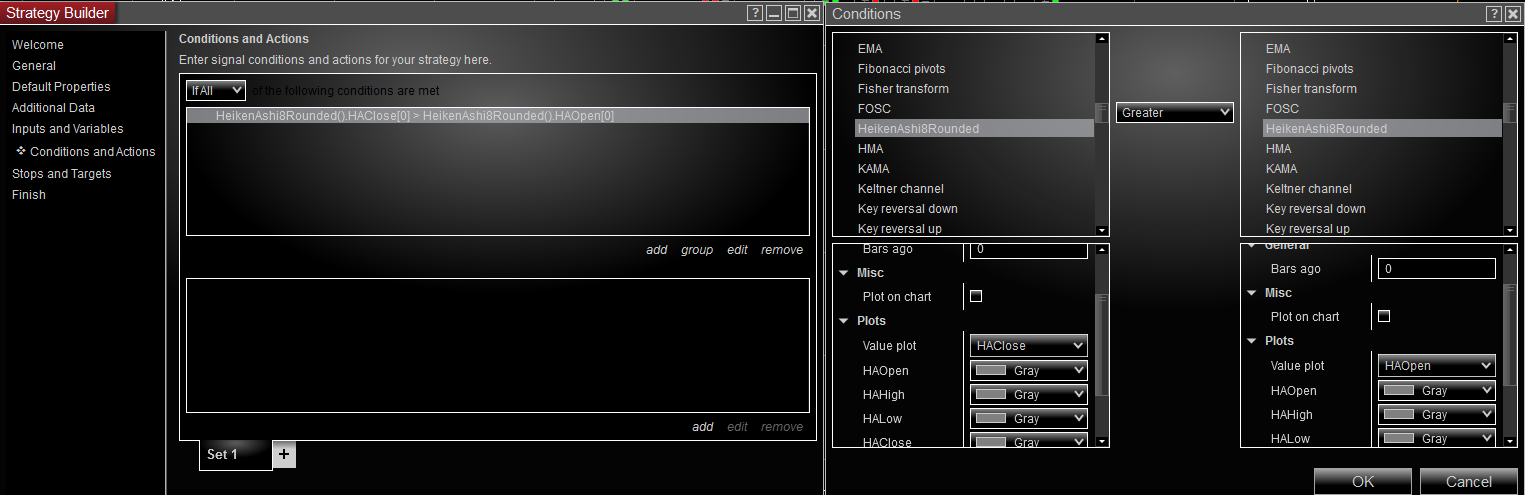Collapse the Misc section in left panel
1525x495 pixels.
click(844, 273)
